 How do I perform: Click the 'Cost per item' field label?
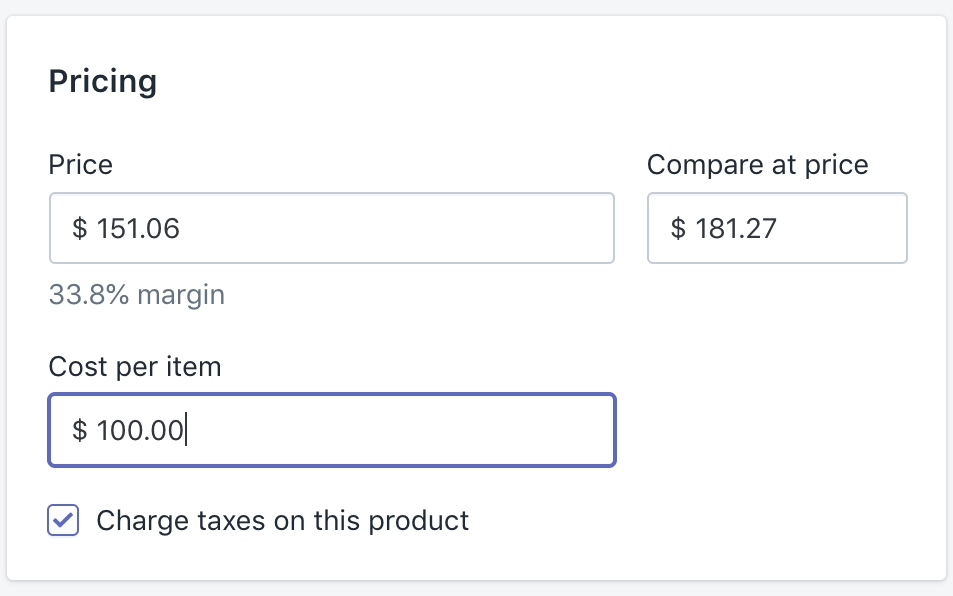point(135,367)
